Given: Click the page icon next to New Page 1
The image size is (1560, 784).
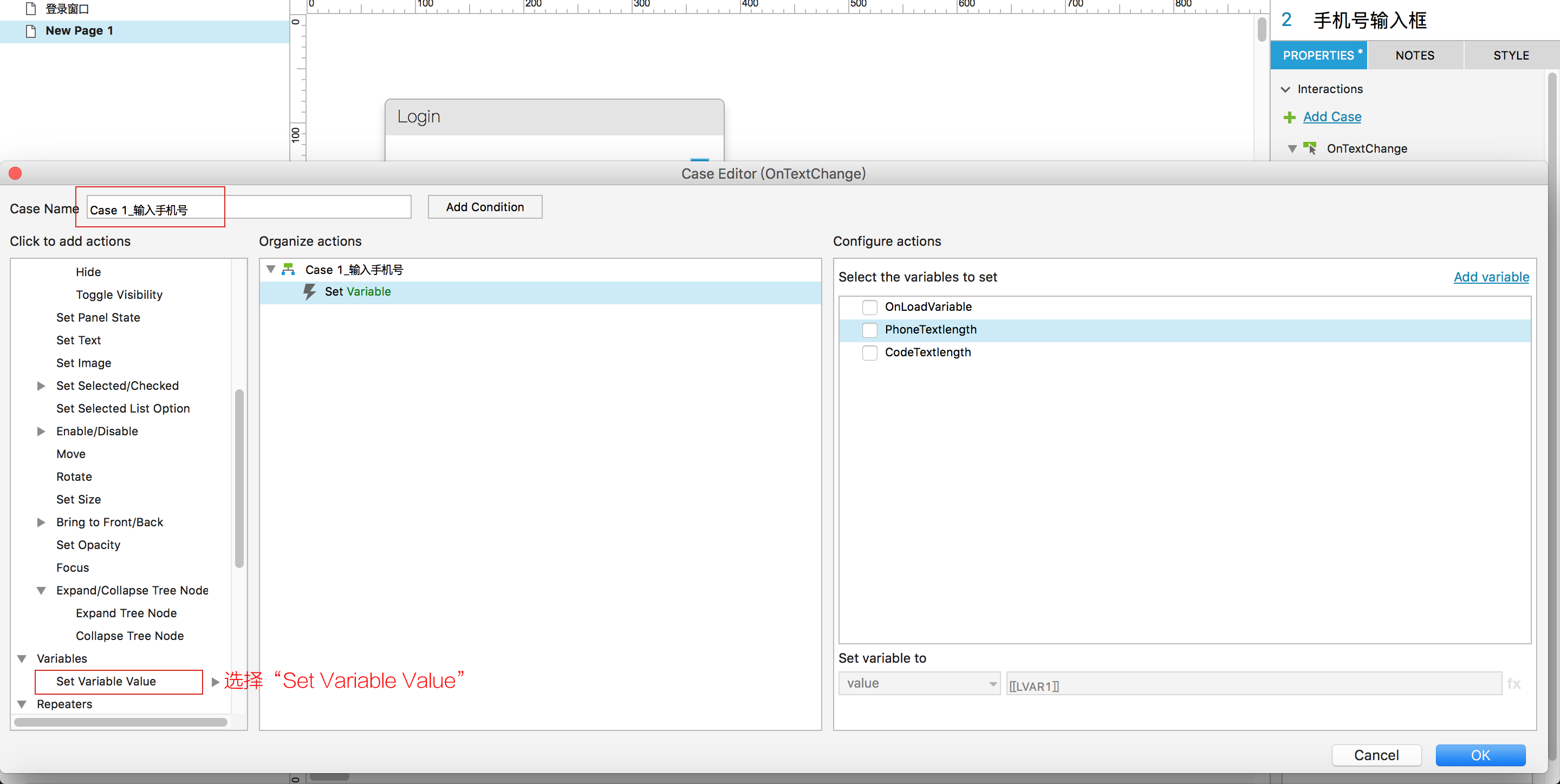Looking at the screenshot, I should click(x=31, y=31).
